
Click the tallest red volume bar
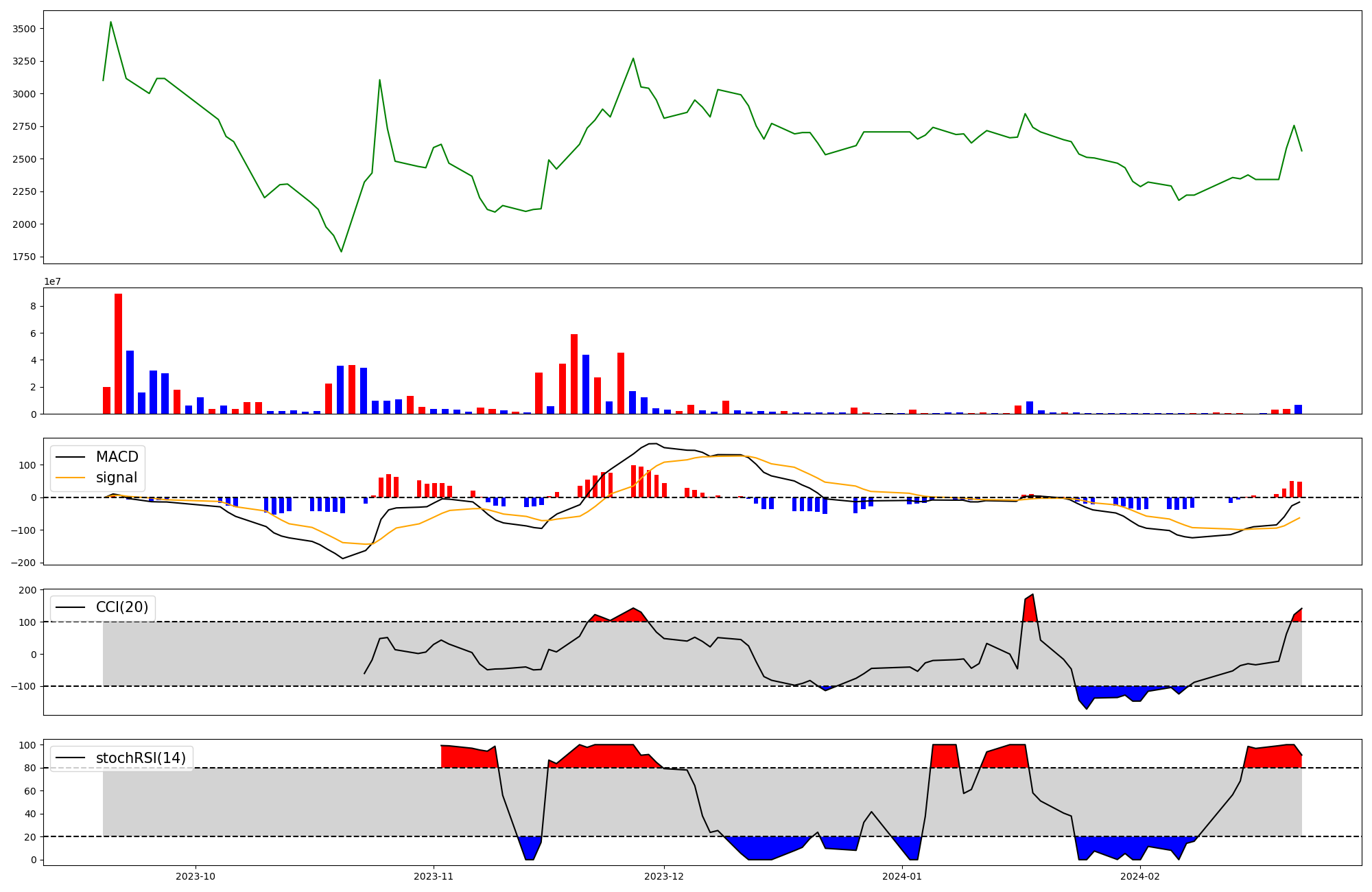(118, 353)
